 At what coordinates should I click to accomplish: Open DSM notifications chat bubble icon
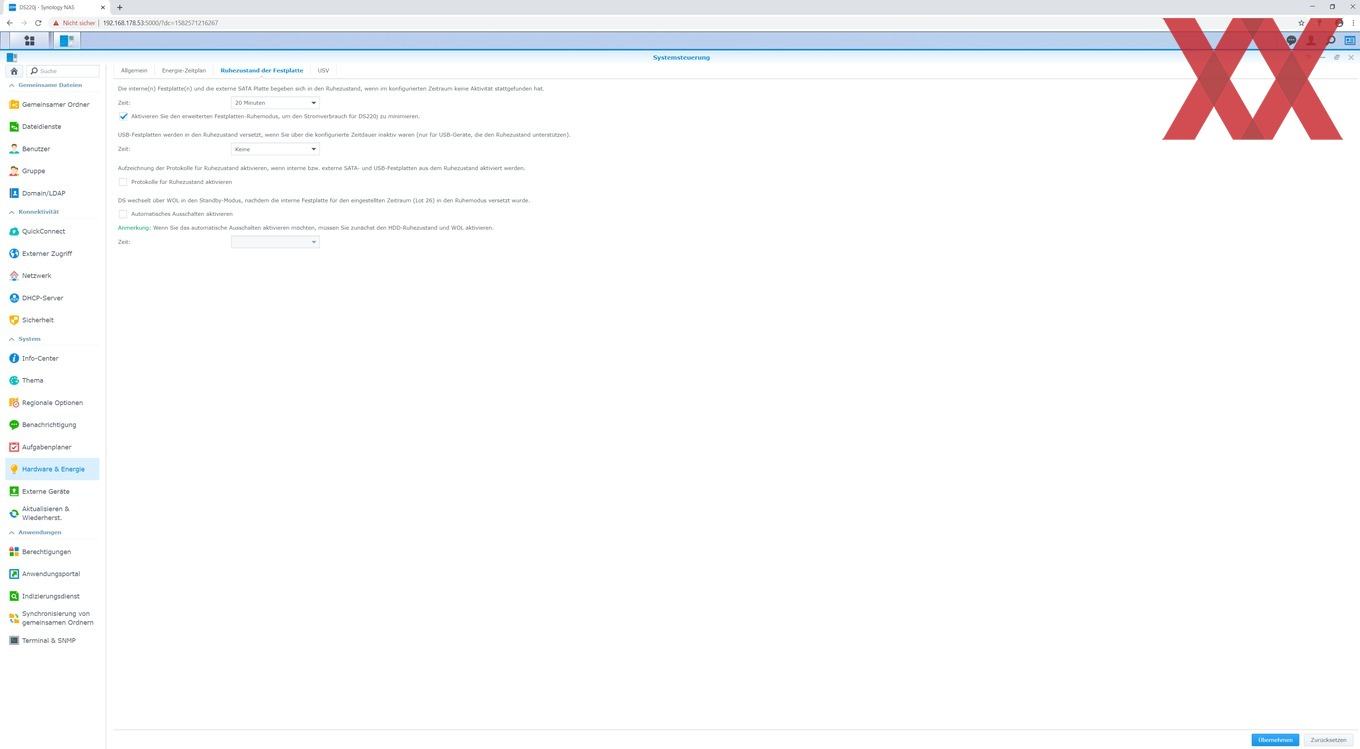[x=1292, y=41]
